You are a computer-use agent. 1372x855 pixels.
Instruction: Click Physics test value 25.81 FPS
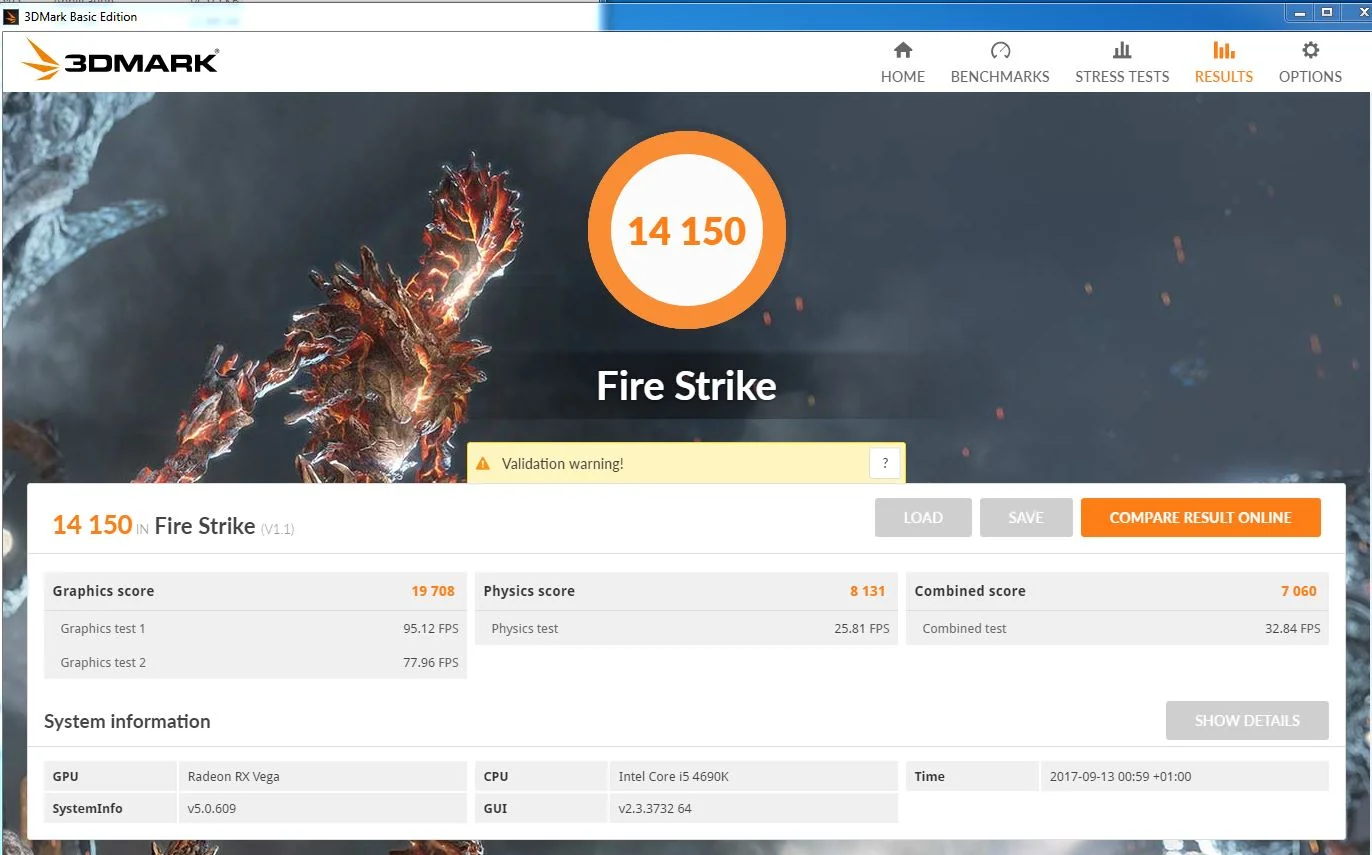coord(862,629)
